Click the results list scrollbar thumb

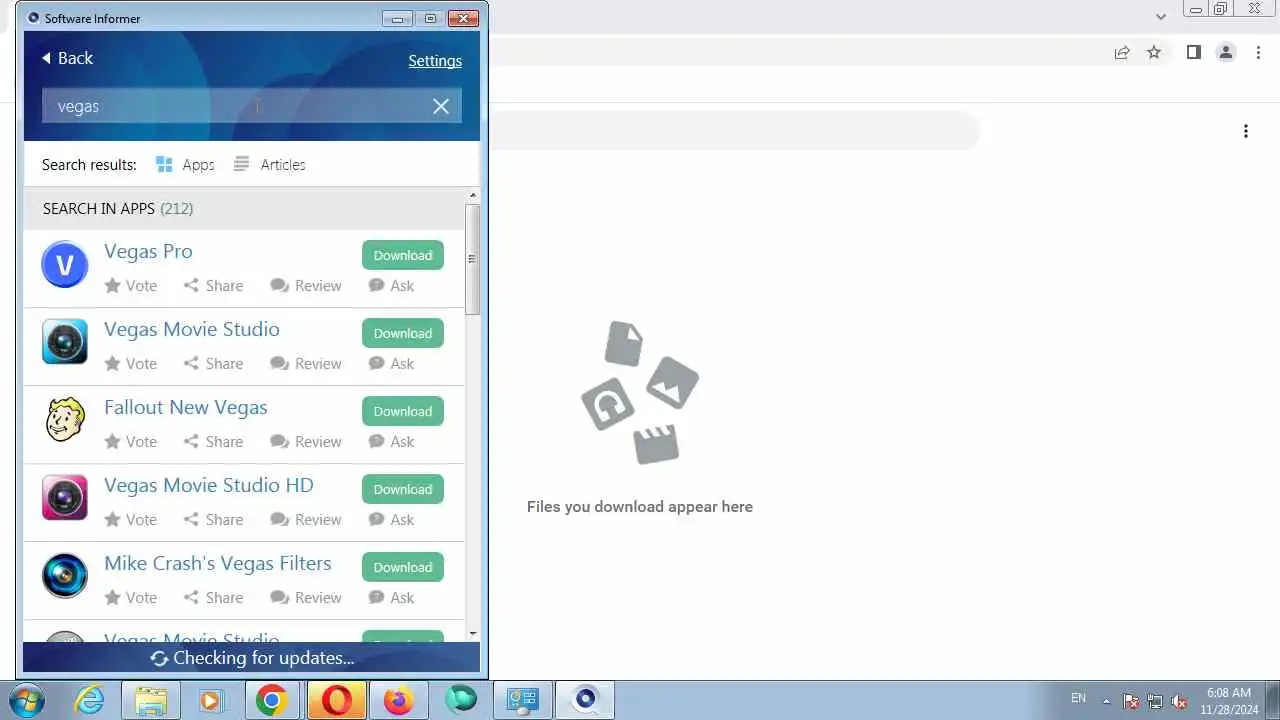[x=473, y=259]
